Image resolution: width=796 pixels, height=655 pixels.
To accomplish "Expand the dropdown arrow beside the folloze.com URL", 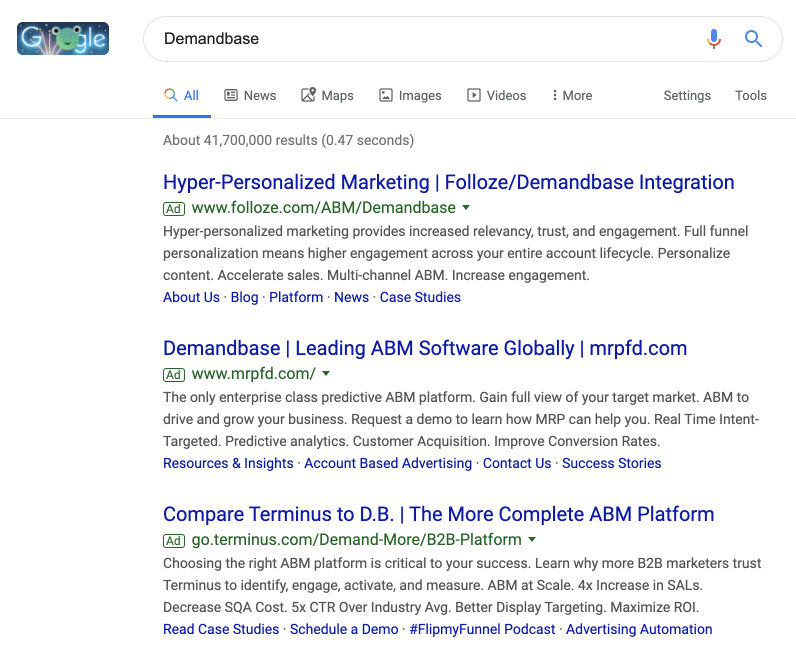I will click(466, 207).
